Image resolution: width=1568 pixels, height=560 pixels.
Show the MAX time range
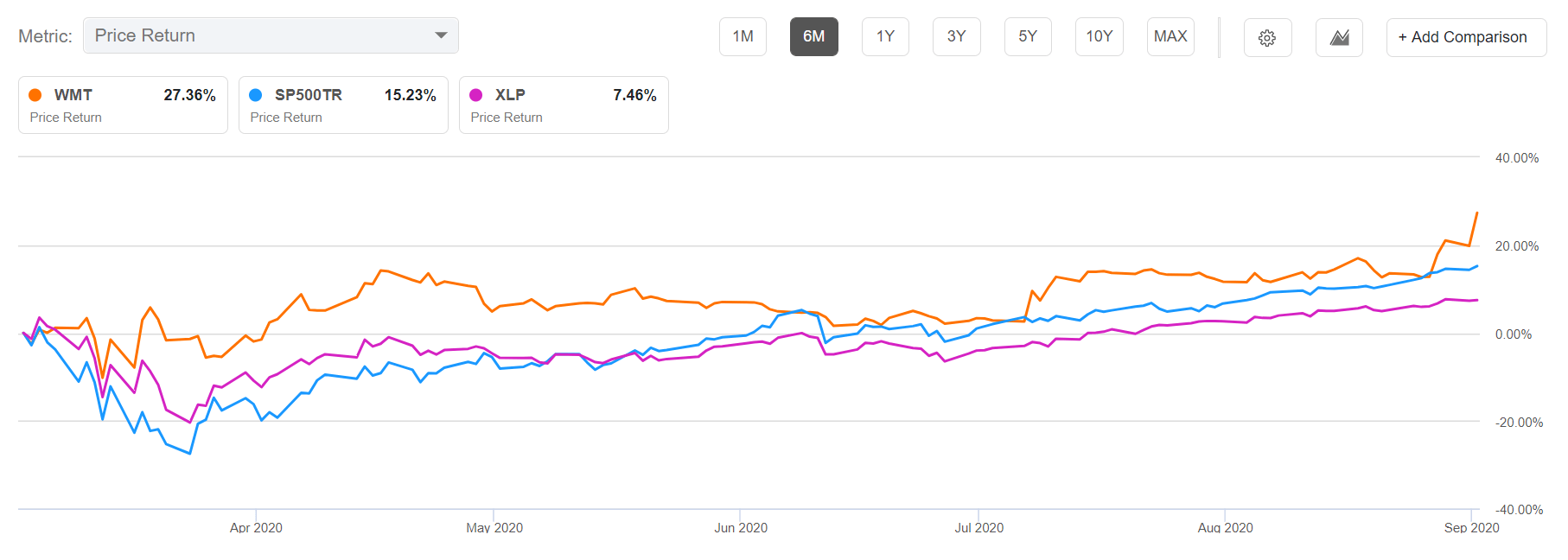point(1170,36)
